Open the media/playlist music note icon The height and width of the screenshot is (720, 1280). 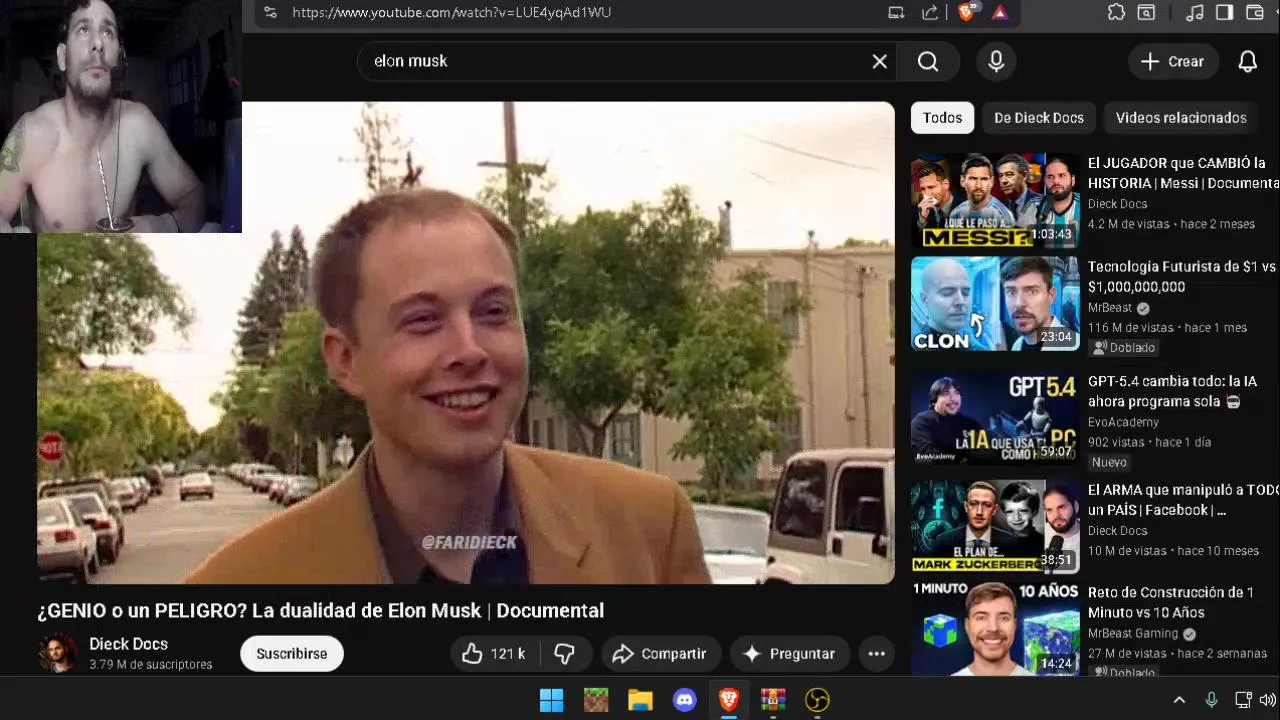click(1194, 12)
